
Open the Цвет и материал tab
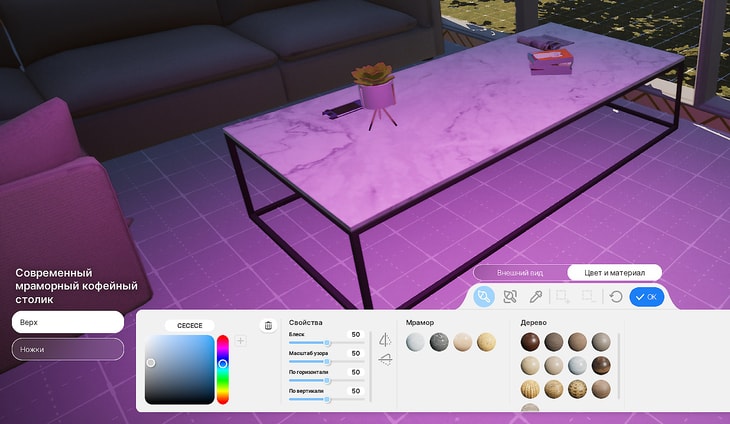tap(614, 273)
